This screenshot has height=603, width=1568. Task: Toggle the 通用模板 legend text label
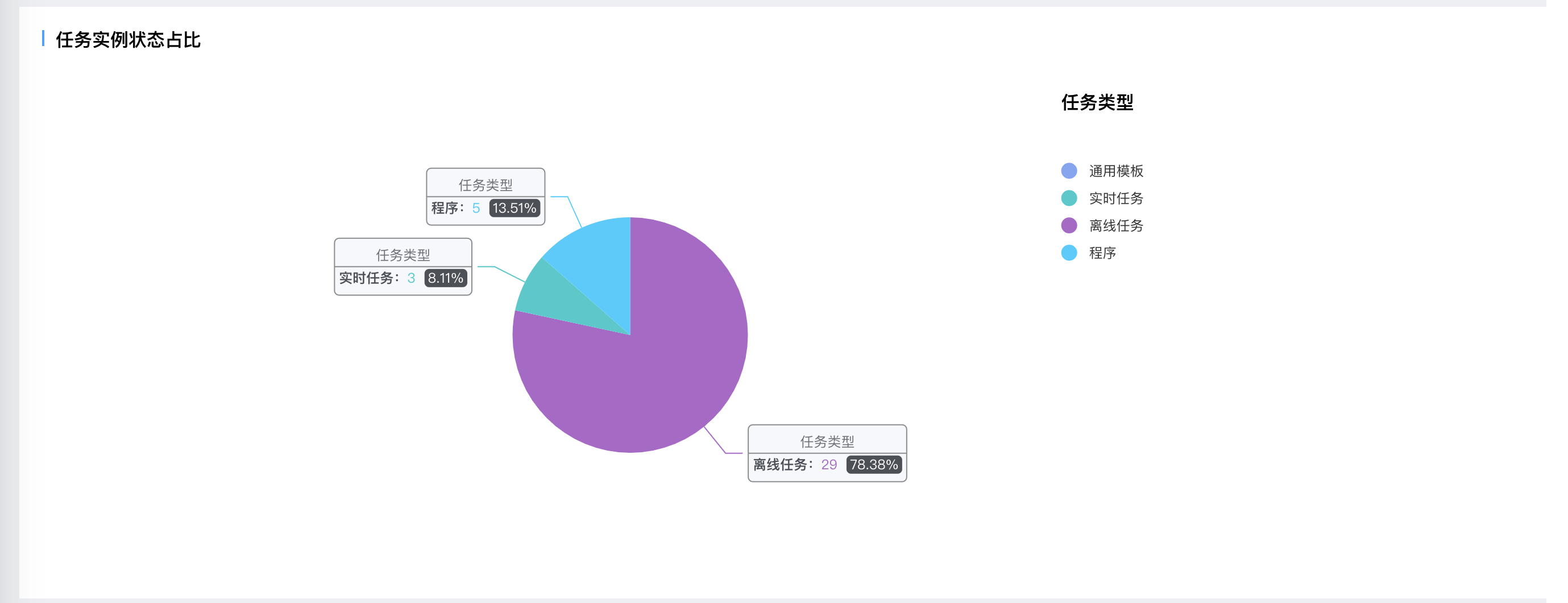coord(1116,171)
